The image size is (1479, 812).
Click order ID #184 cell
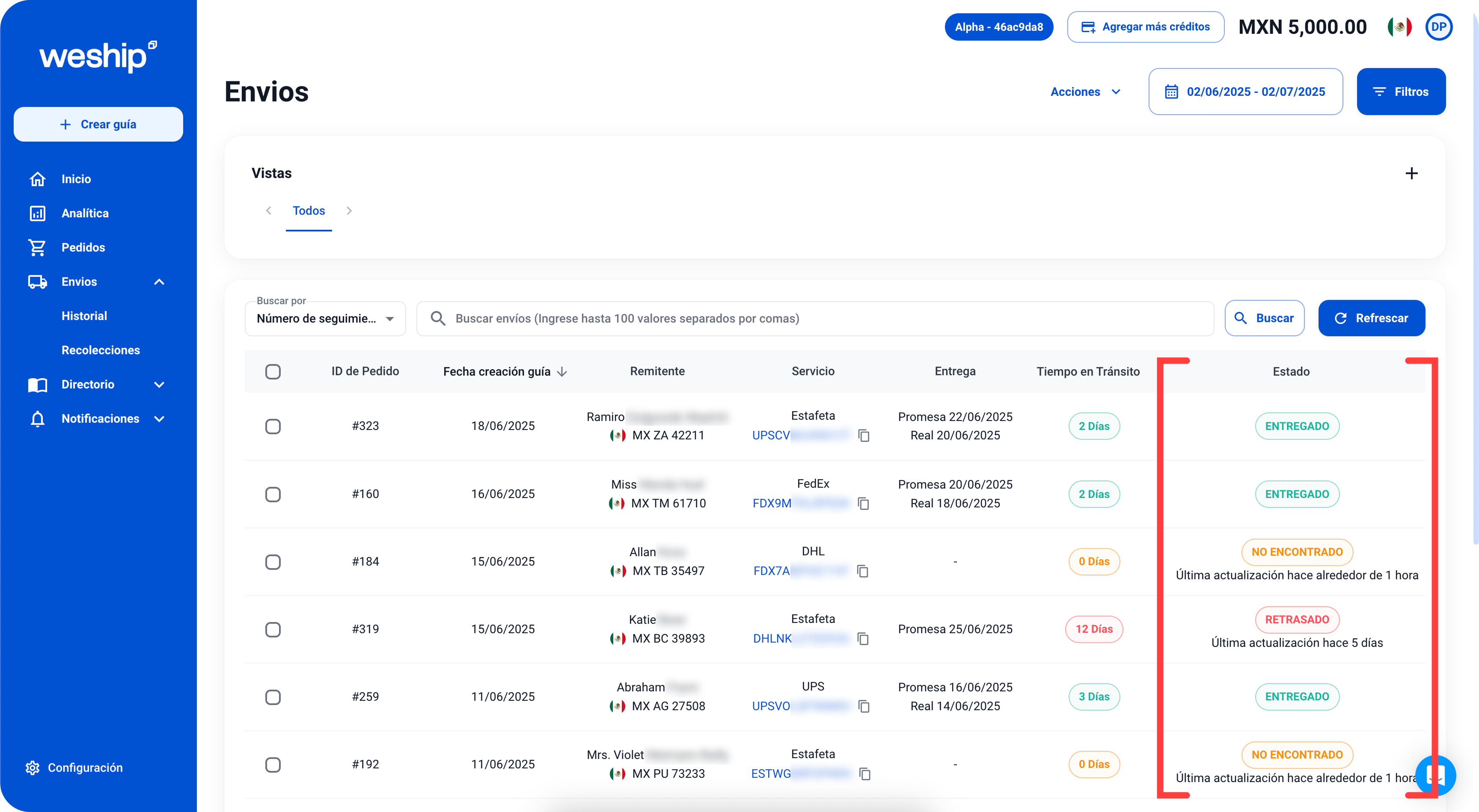[365, 562]
